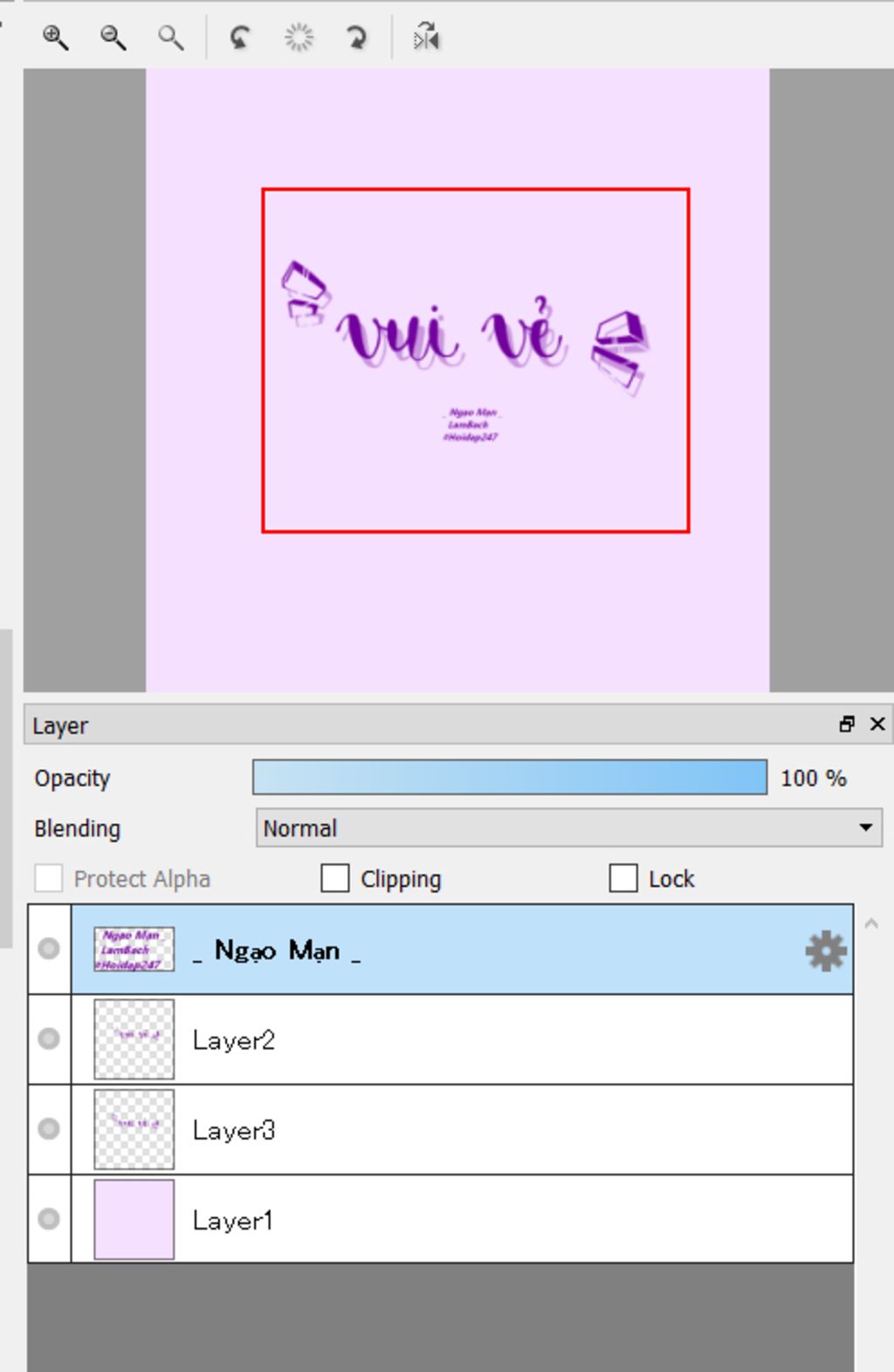Click the Layer1 pink thumbnail
Viewport: 894px width, 1372px height.
click(x=134, y=1219)
